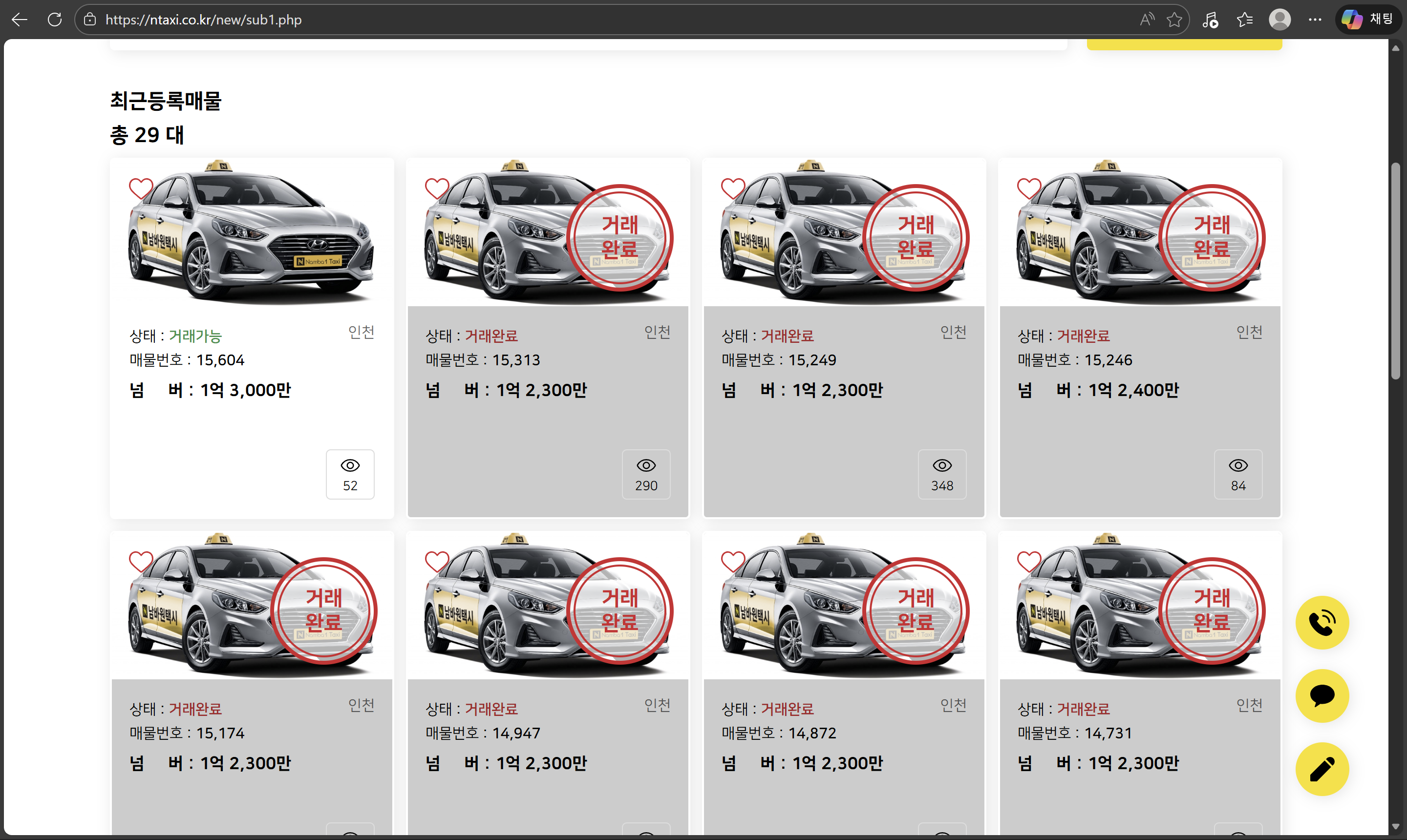Toggle heart favorite on listing 15,313

437,189
